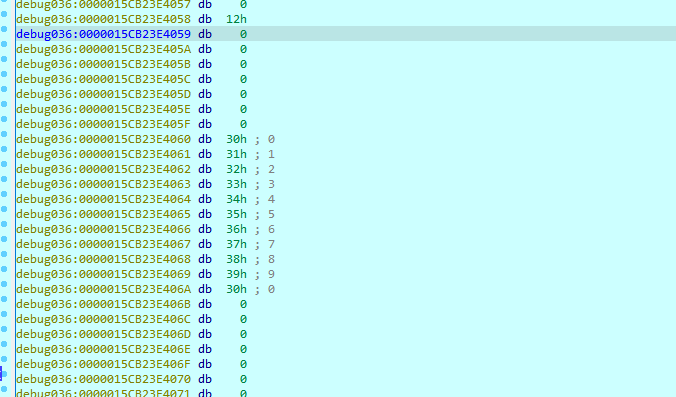The image size is (676, 397).
Task: Click breakpoint dot for line 0000015CB23E4068
Action: pos(4,254)
